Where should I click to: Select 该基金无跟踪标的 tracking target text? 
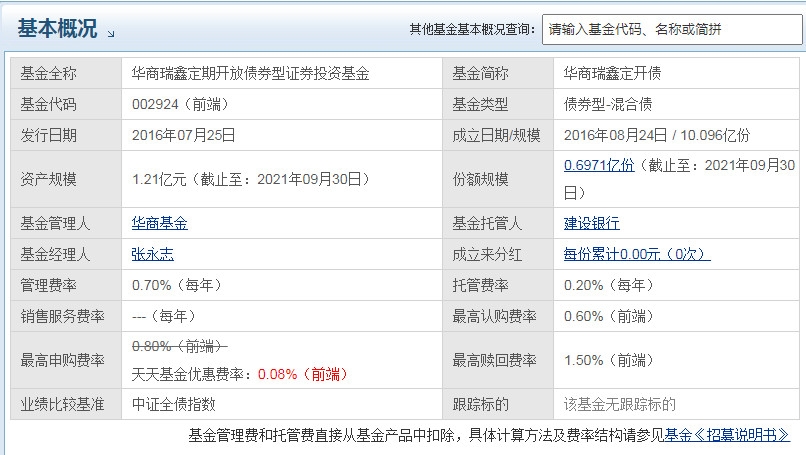pyautogui.click(x=619, y=404)
